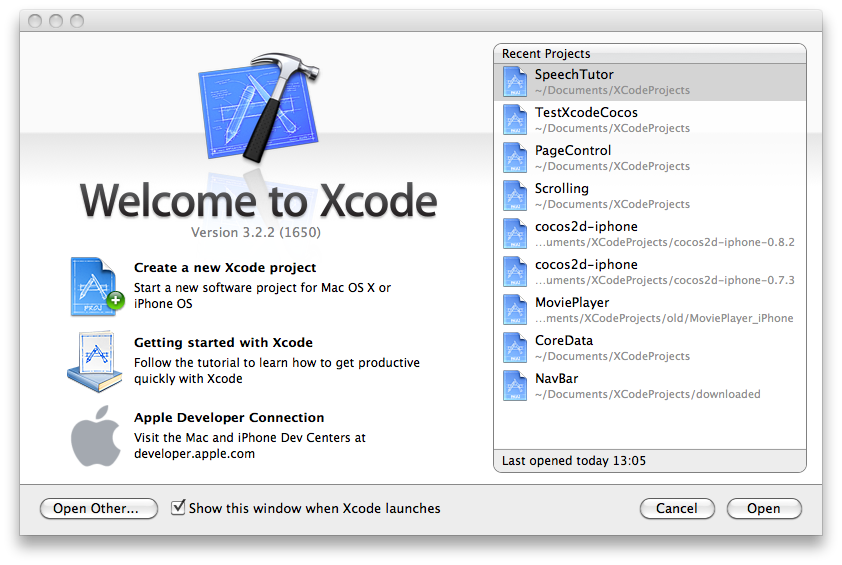
Task: Click the cocos2d-iphone-0.8.2 project file icon
Action: pyautogui.click(x=514, y=234)
